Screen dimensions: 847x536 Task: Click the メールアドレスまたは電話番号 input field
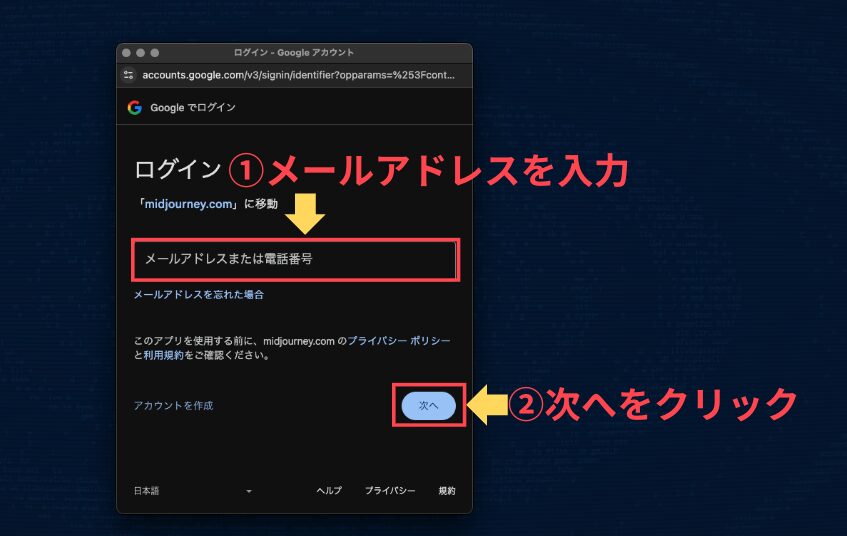(295, 260)
